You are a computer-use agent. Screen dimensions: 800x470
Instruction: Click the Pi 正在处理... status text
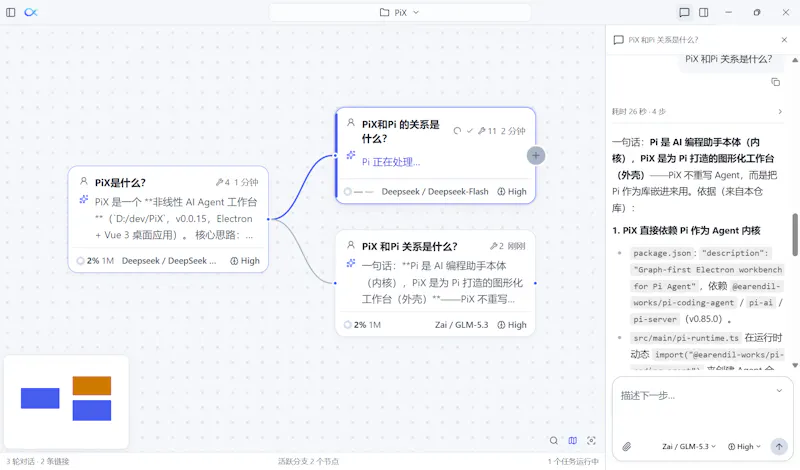coord(391,162)
